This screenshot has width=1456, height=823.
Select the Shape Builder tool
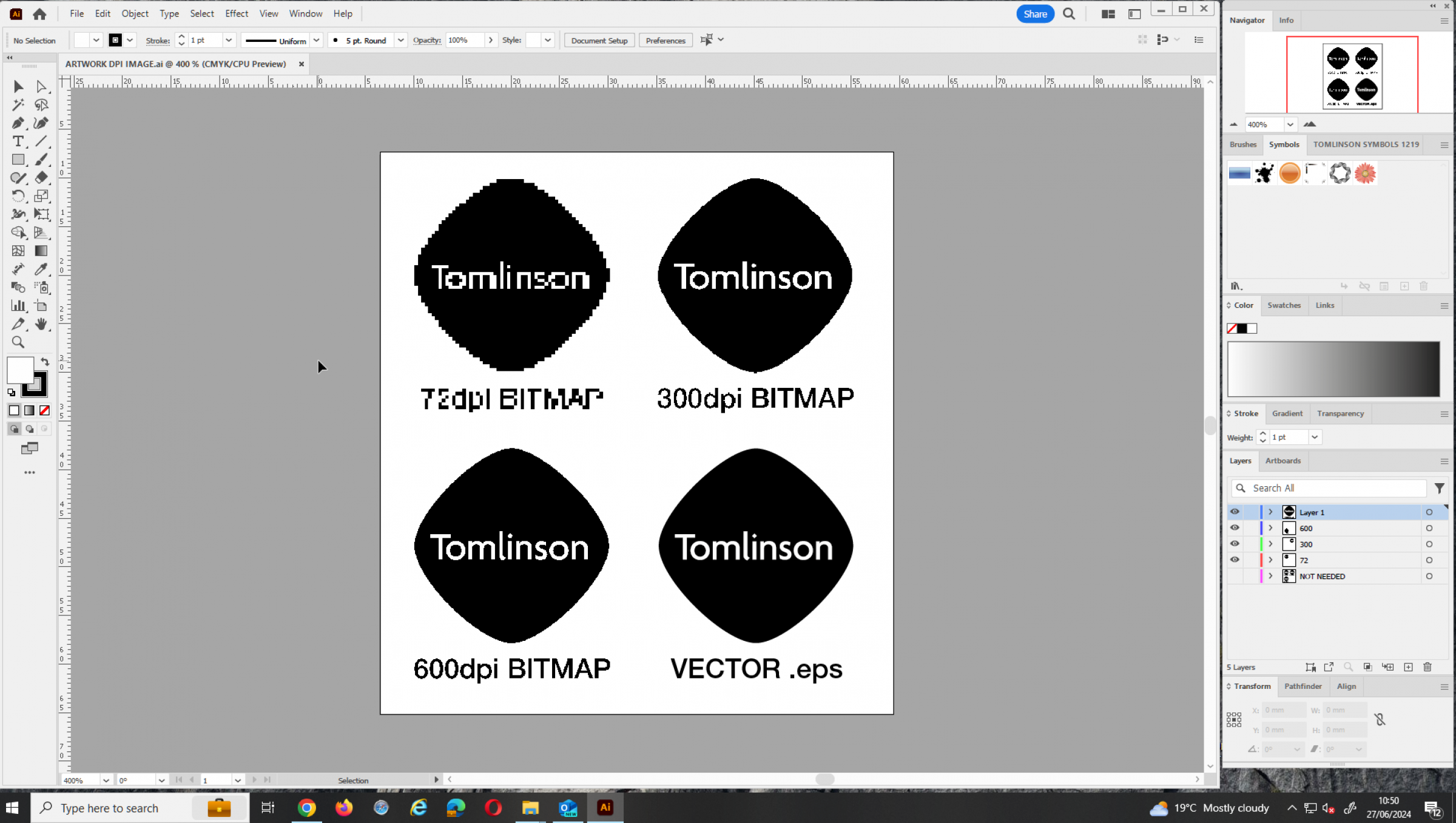tap(18, 232)
